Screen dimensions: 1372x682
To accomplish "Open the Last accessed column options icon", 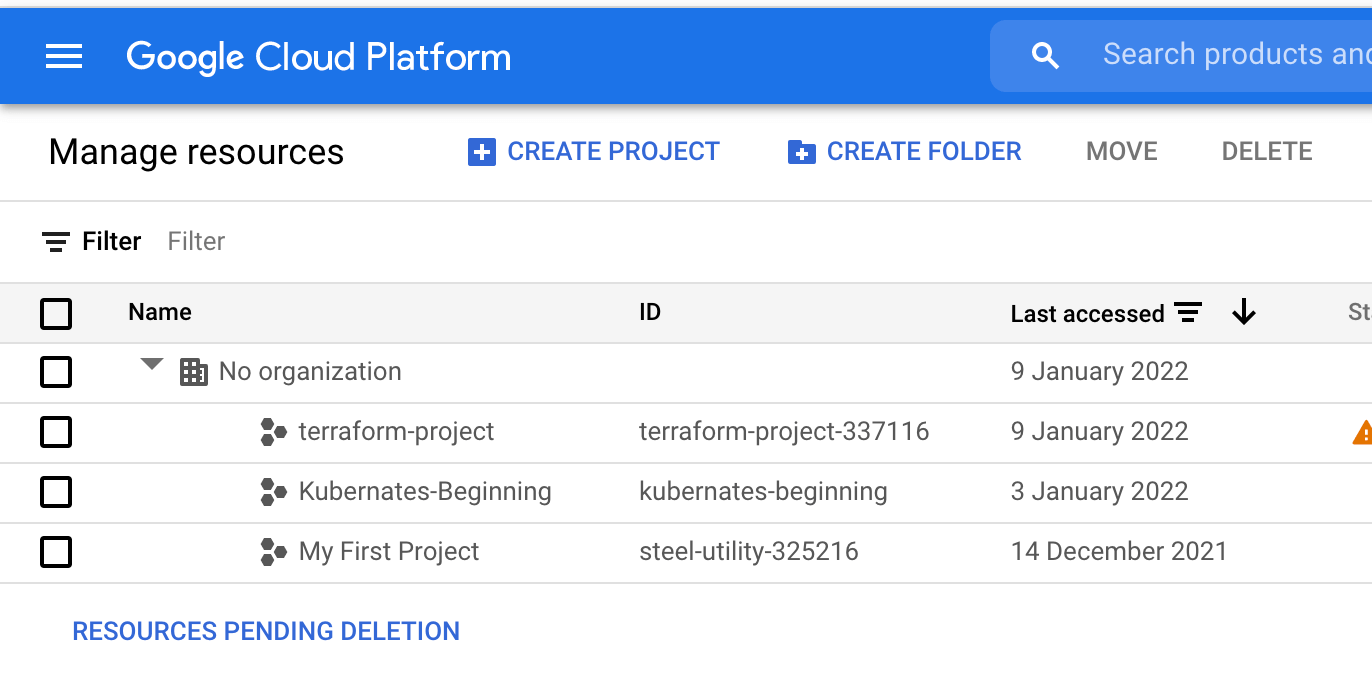I will (x=1187, y=313).
